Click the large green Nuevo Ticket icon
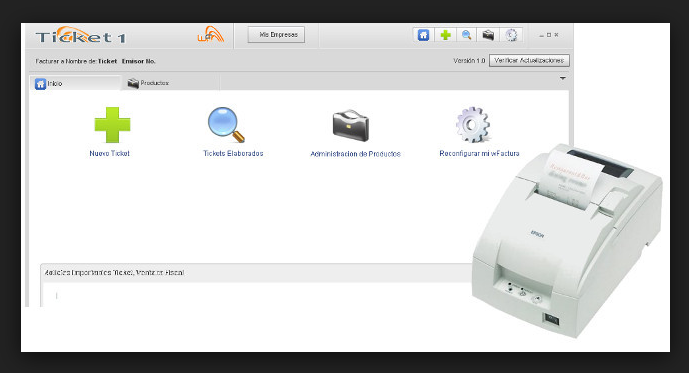Image resolution: width=689 pixels, height=373 pixels. point(112,125)
